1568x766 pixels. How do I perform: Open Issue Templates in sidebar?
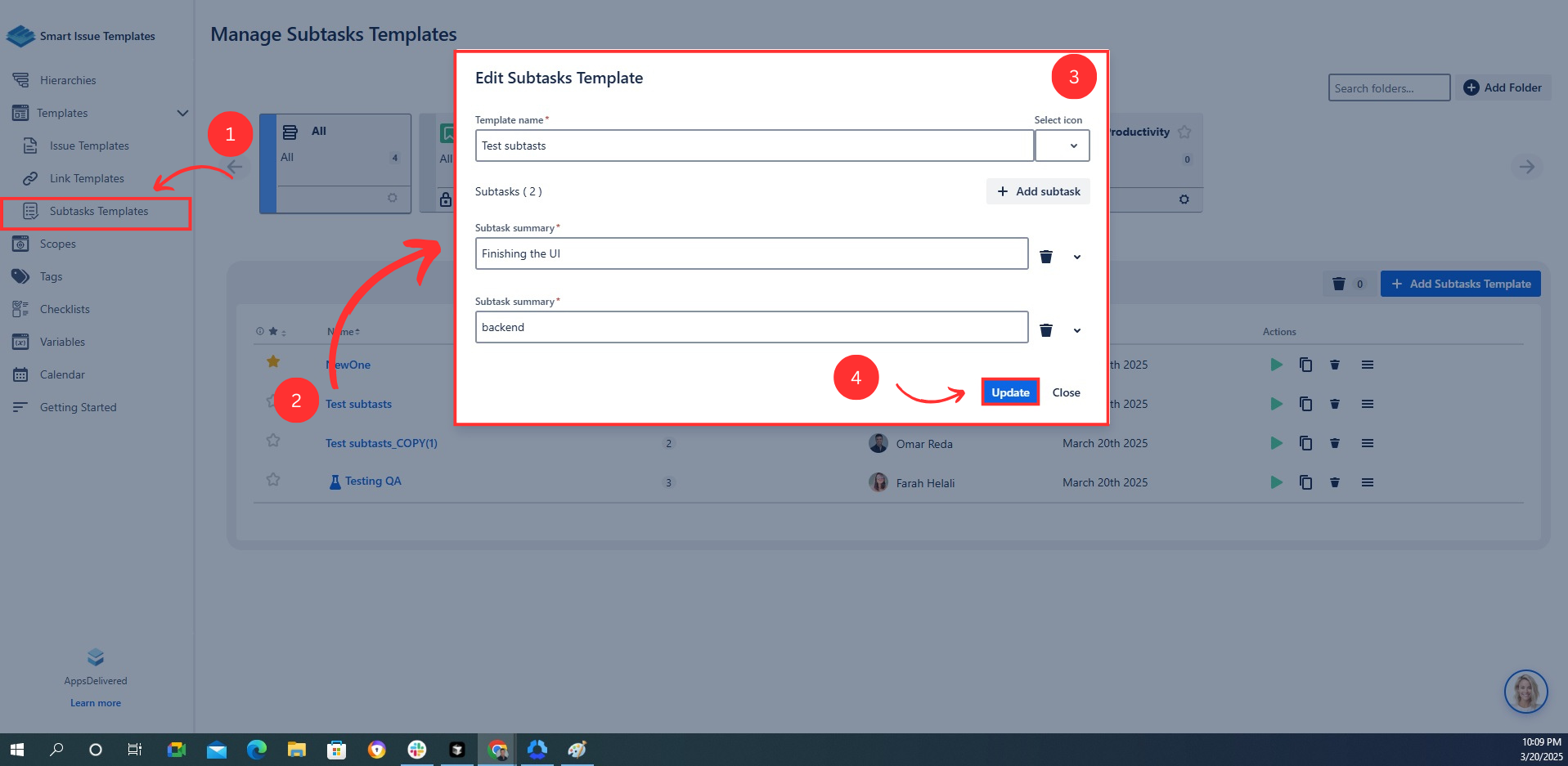89,146
